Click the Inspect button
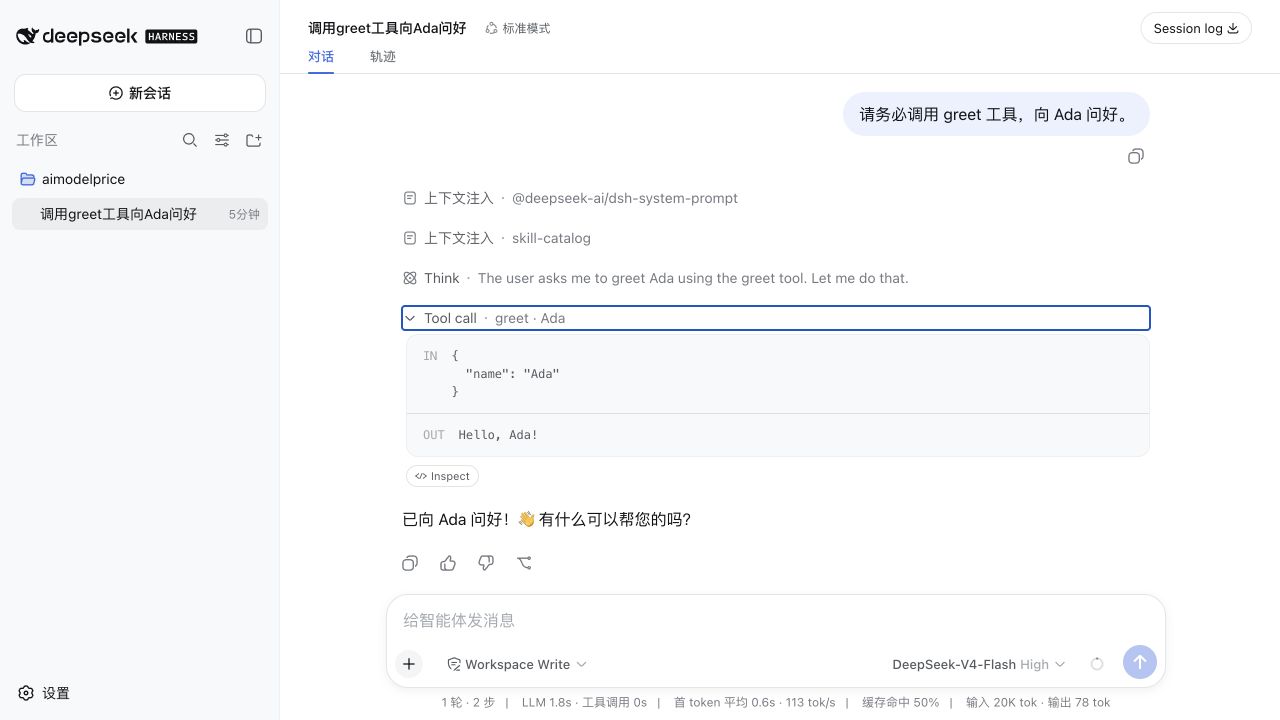1280x720 pixels. point(442,476)
